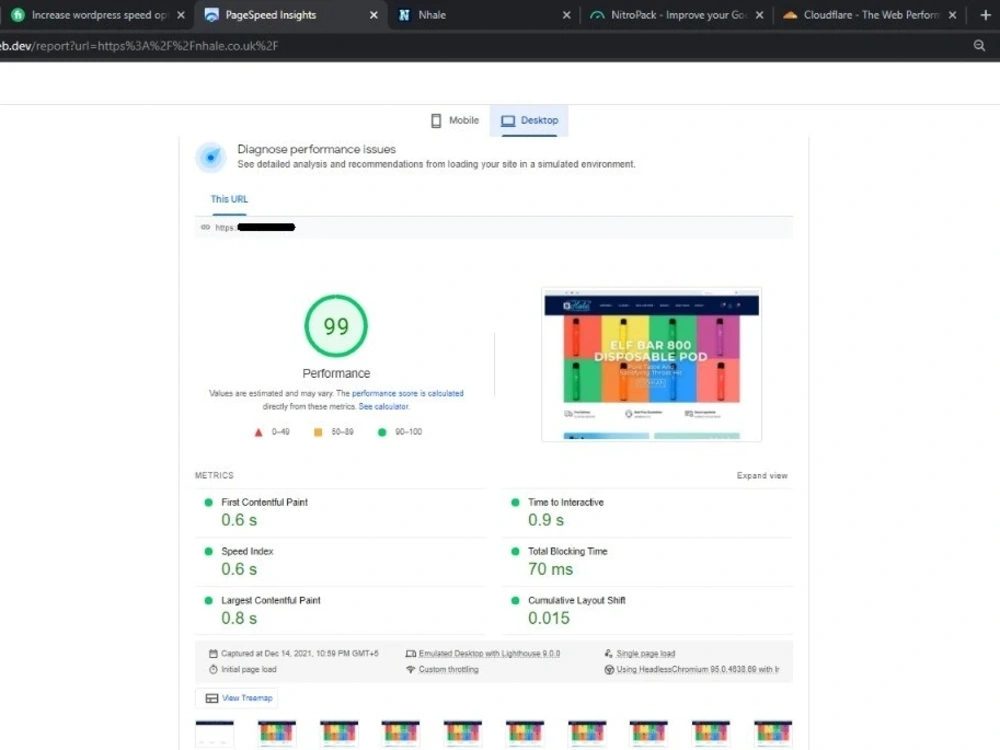Image resolution: width=1000 pixels, height=750 pixels.
Task: Click the Single page load label
Action: [645, 654]
